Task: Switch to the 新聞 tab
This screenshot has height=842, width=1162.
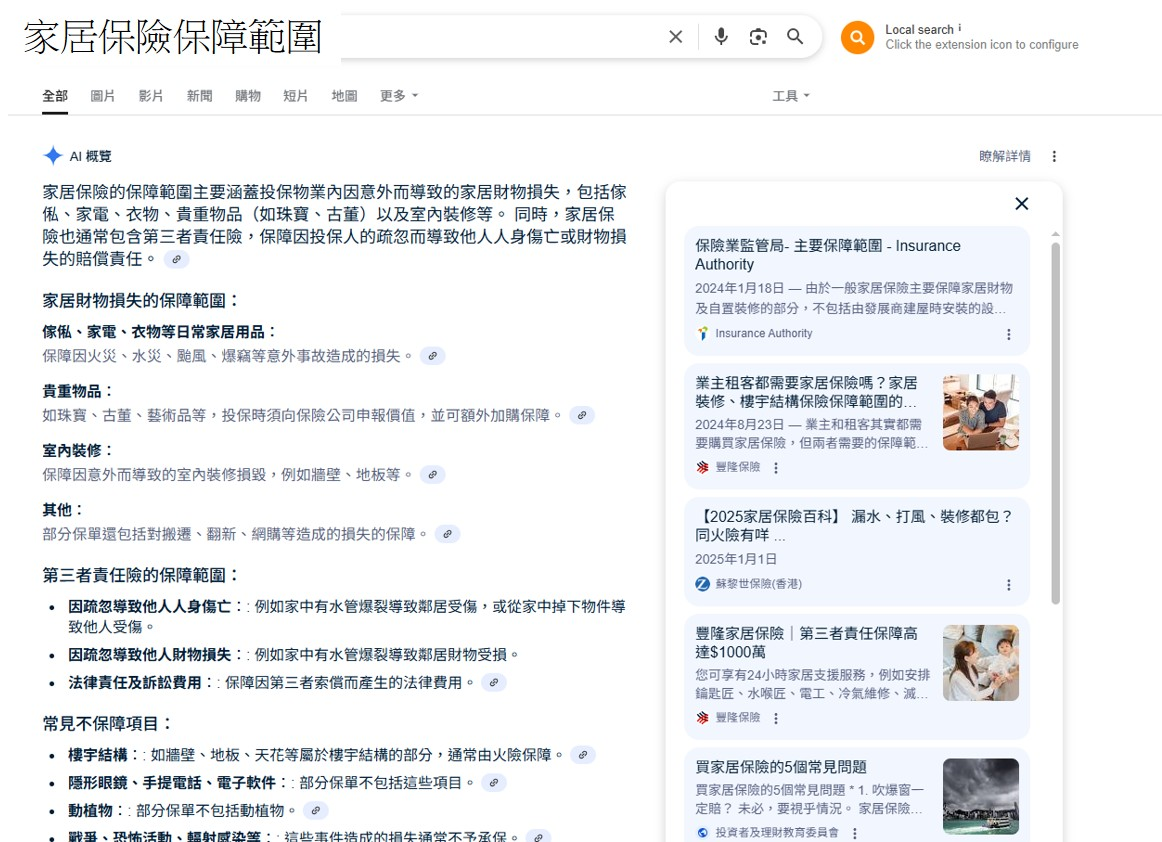Action: 199,96
